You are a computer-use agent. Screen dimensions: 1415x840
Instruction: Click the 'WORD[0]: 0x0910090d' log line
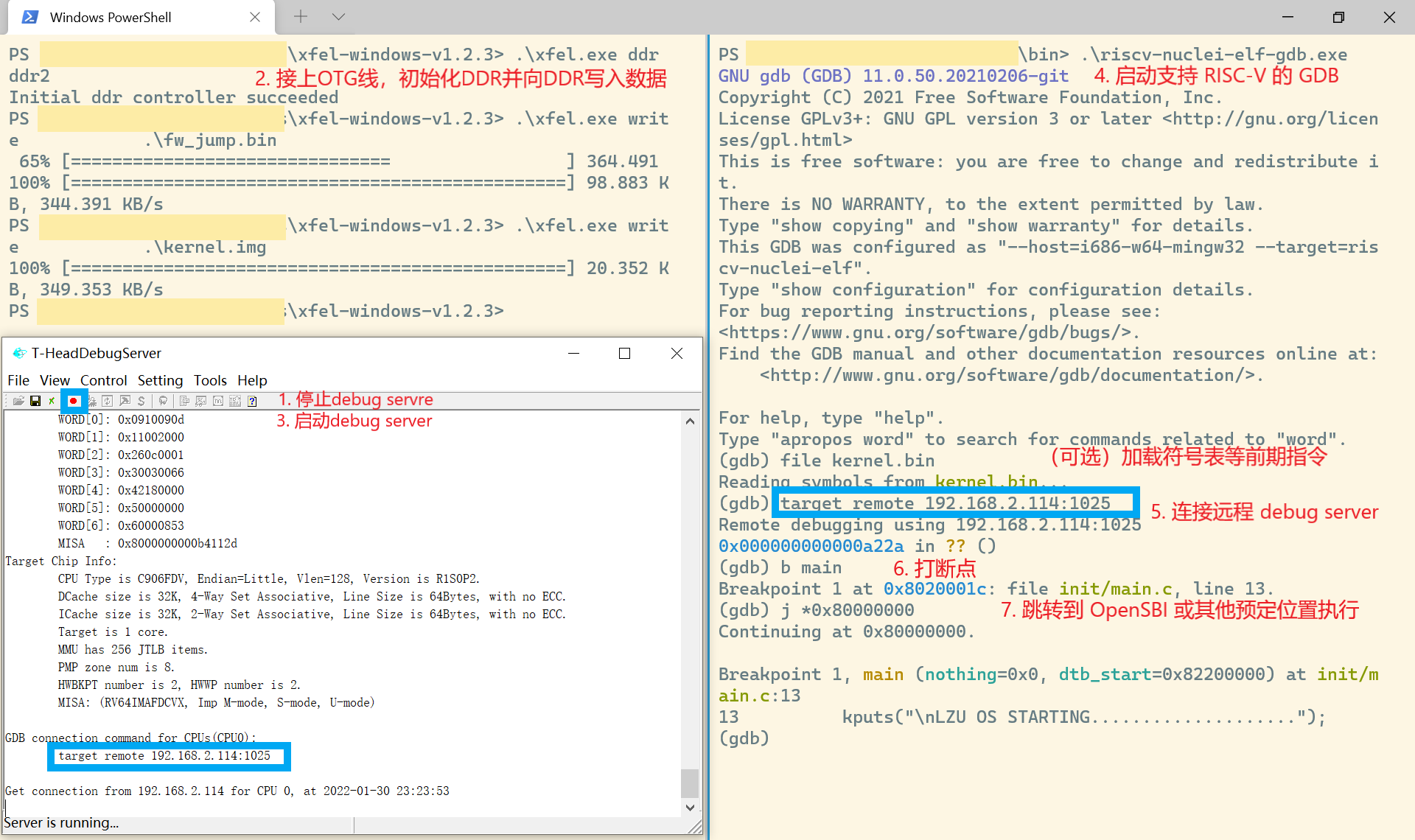pos(121,419)
